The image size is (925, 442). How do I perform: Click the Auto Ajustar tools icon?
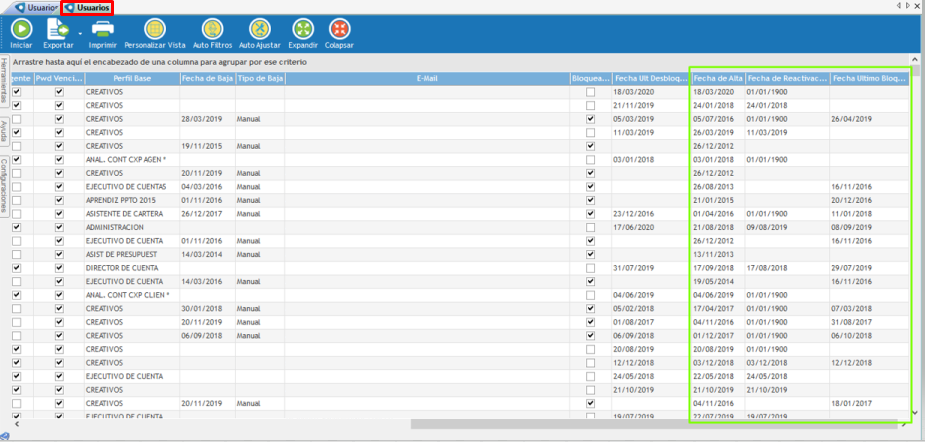pos(260,29)
